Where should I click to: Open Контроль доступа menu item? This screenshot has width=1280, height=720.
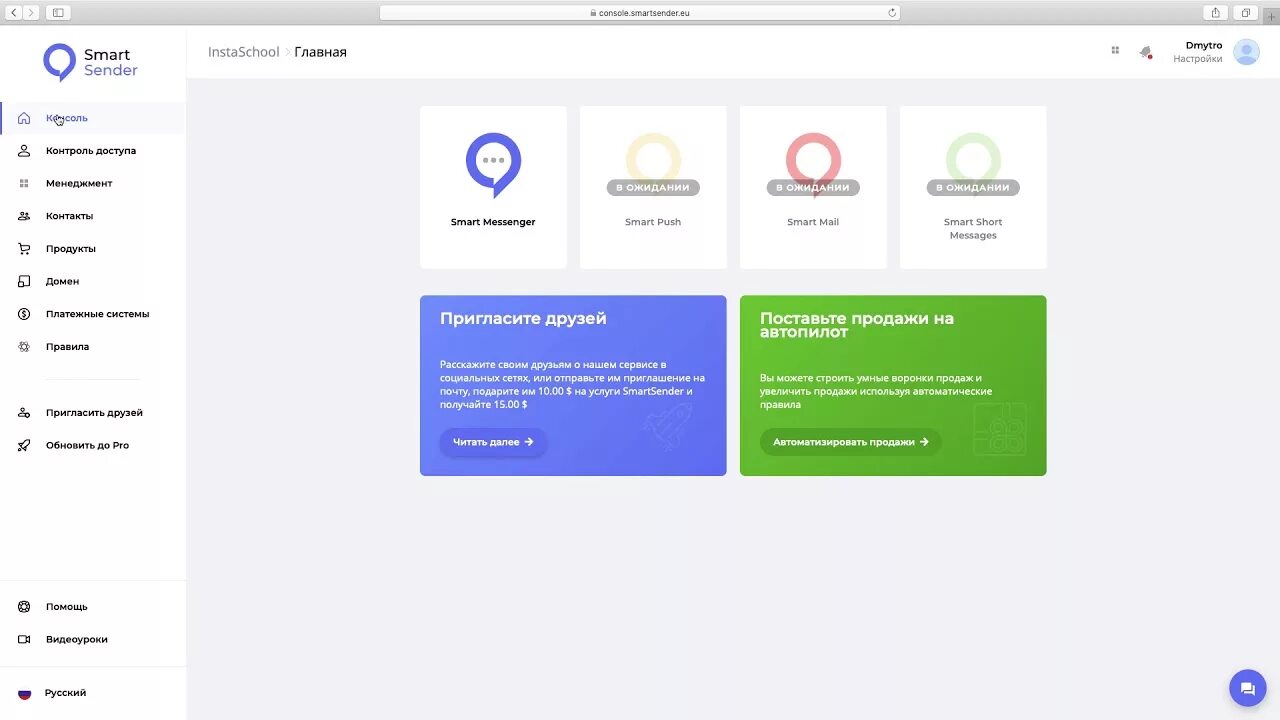pyautogui.click(x=91, y=151)
